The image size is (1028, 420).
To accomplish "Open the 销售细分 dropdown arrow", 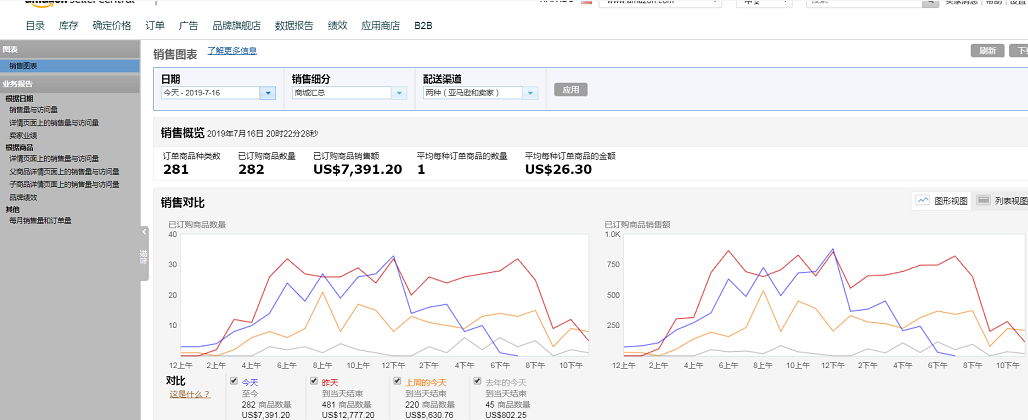I will [399, 93].
